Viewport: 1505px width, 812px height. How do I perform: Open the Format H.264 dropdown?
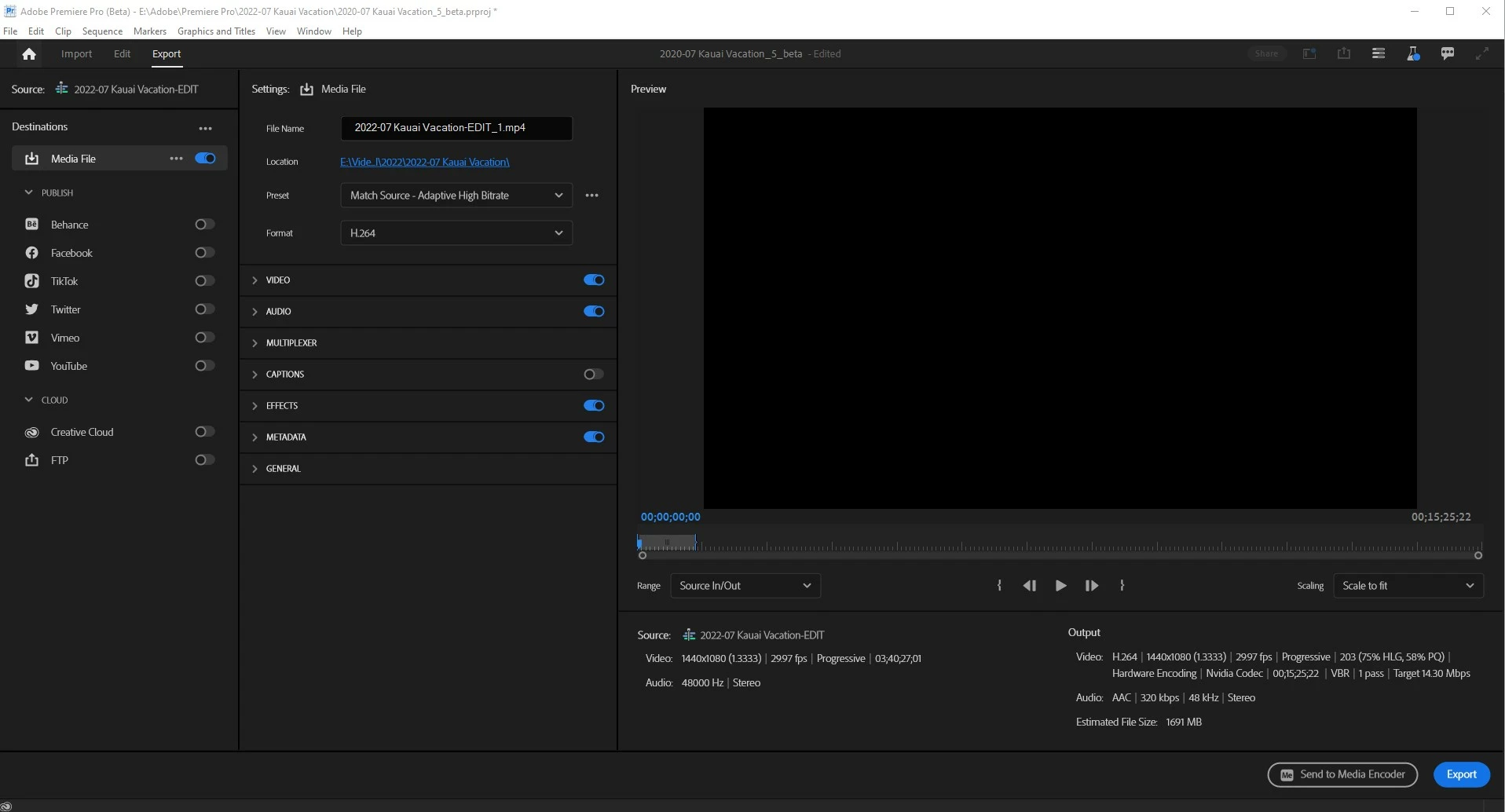tap(456, 233)
